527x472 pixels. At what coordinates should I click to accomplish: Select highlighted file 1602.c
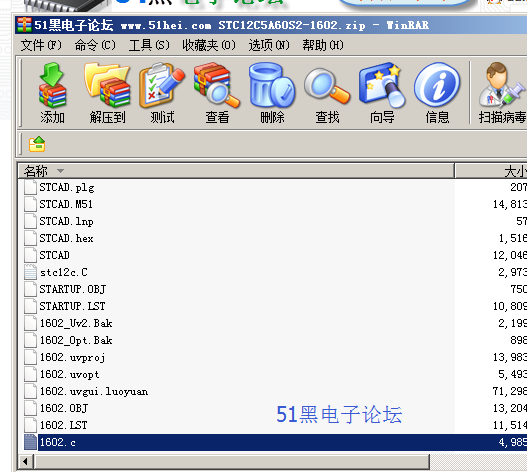(57, 442)
